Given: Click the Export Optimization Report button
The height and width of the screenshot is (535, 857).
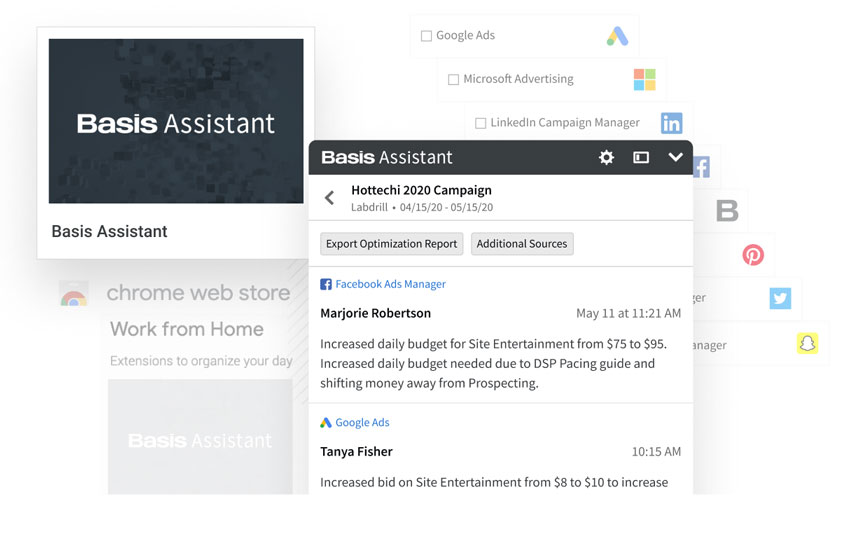Looking at the screenshot, I should [391, 244].
